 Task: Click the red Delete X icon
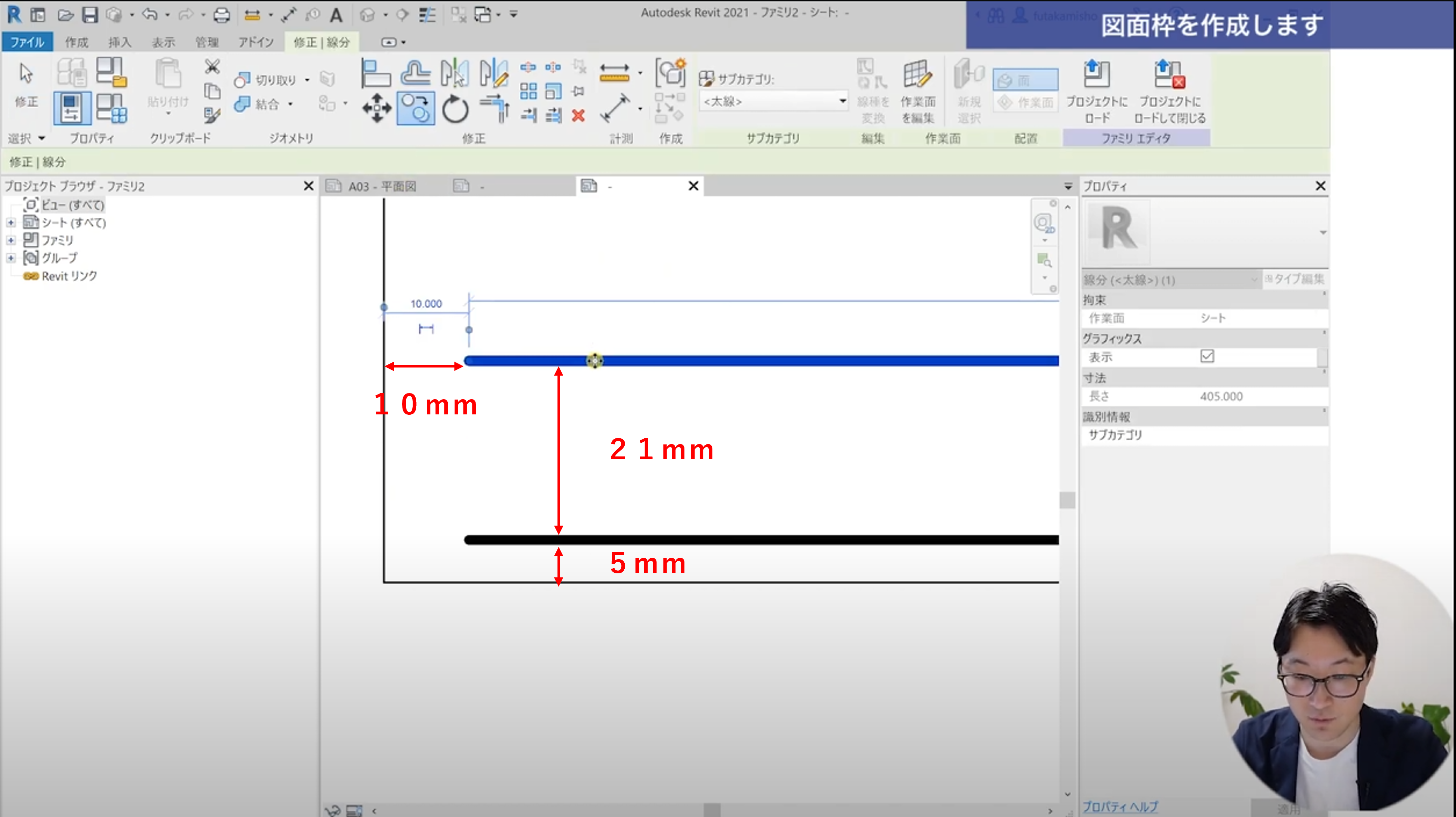click(x=578, y=116)
